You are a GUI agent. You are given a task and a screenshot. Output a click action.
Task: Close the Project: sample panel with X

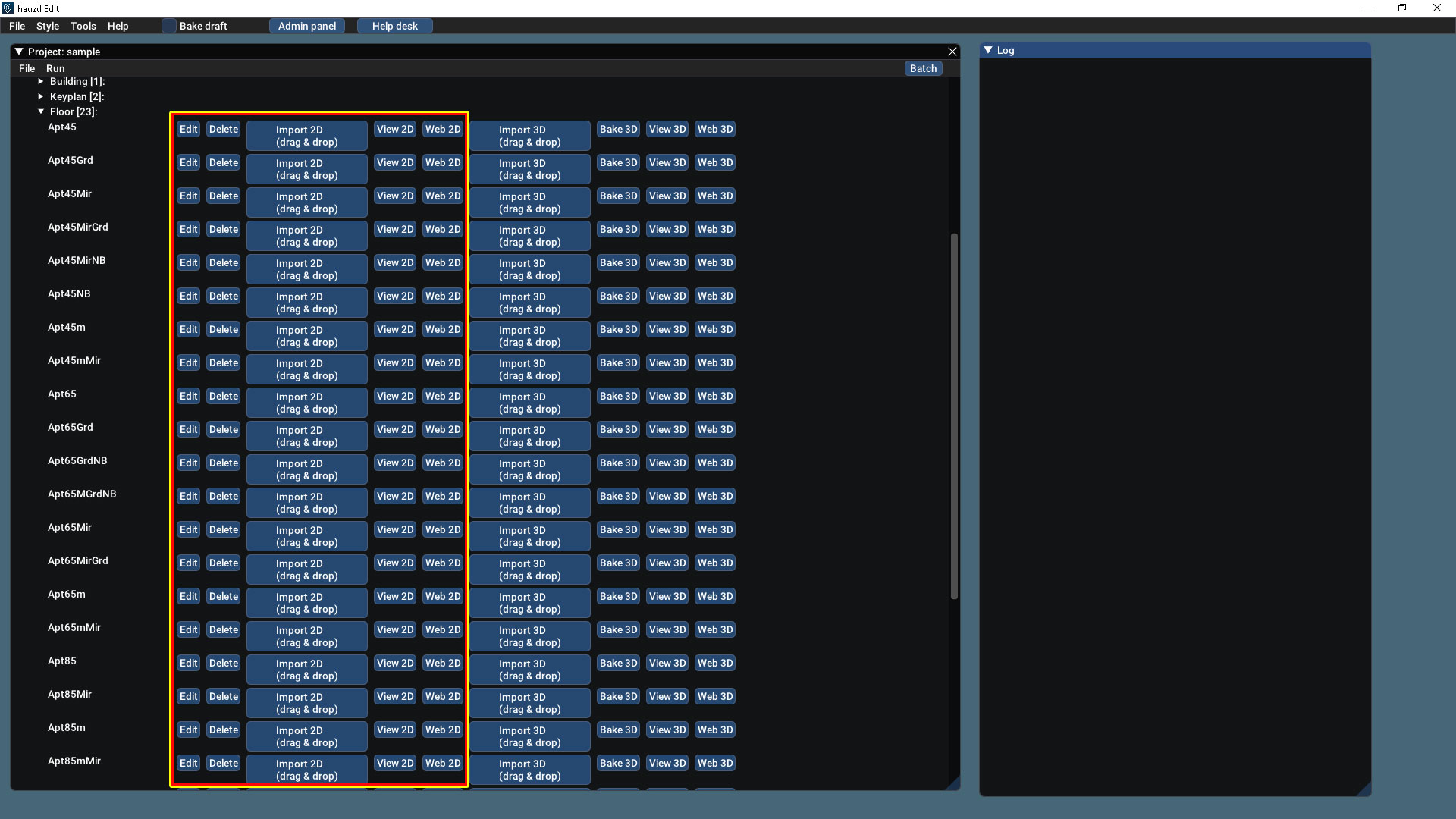click(x=952, y=52)
